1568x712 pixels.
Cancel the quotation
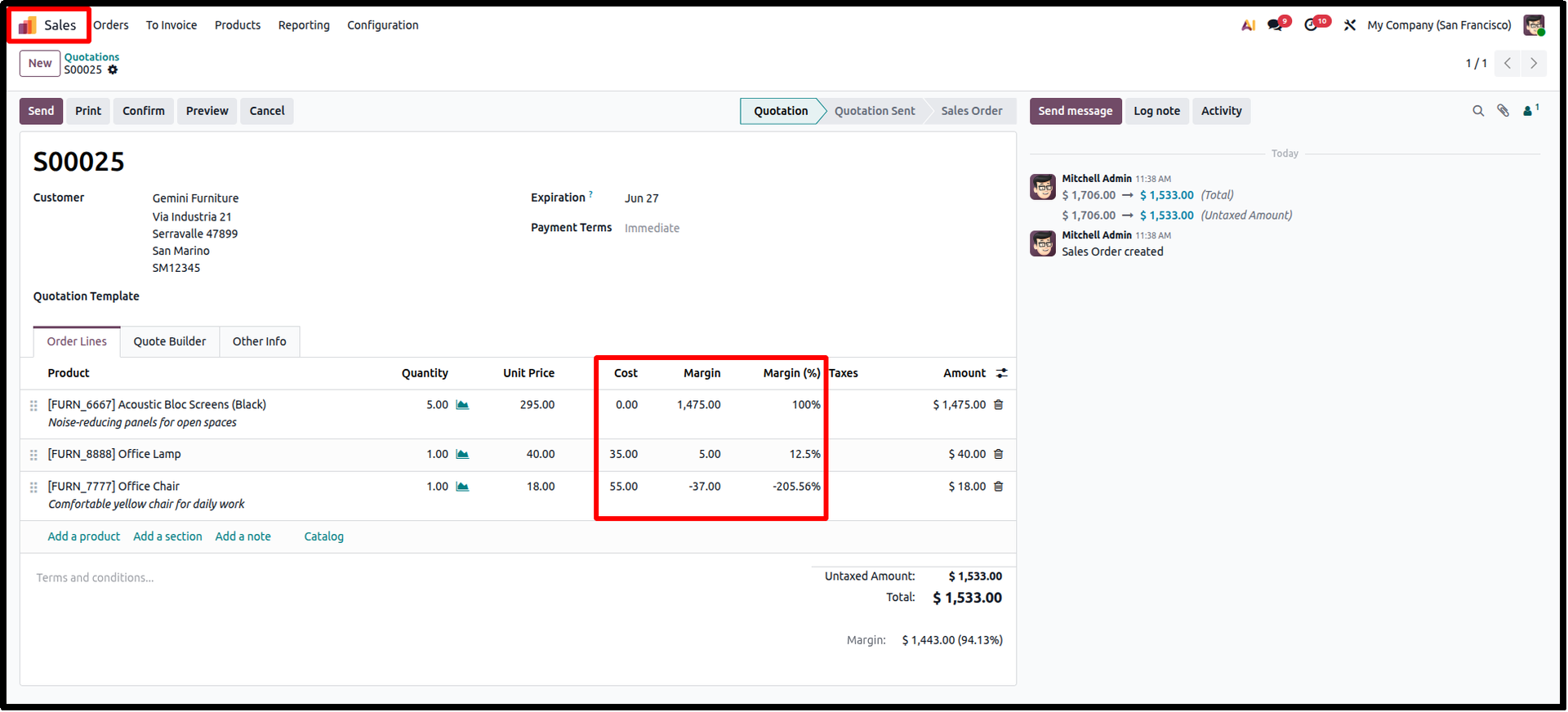pyautogui.click(x=267, y=111)
